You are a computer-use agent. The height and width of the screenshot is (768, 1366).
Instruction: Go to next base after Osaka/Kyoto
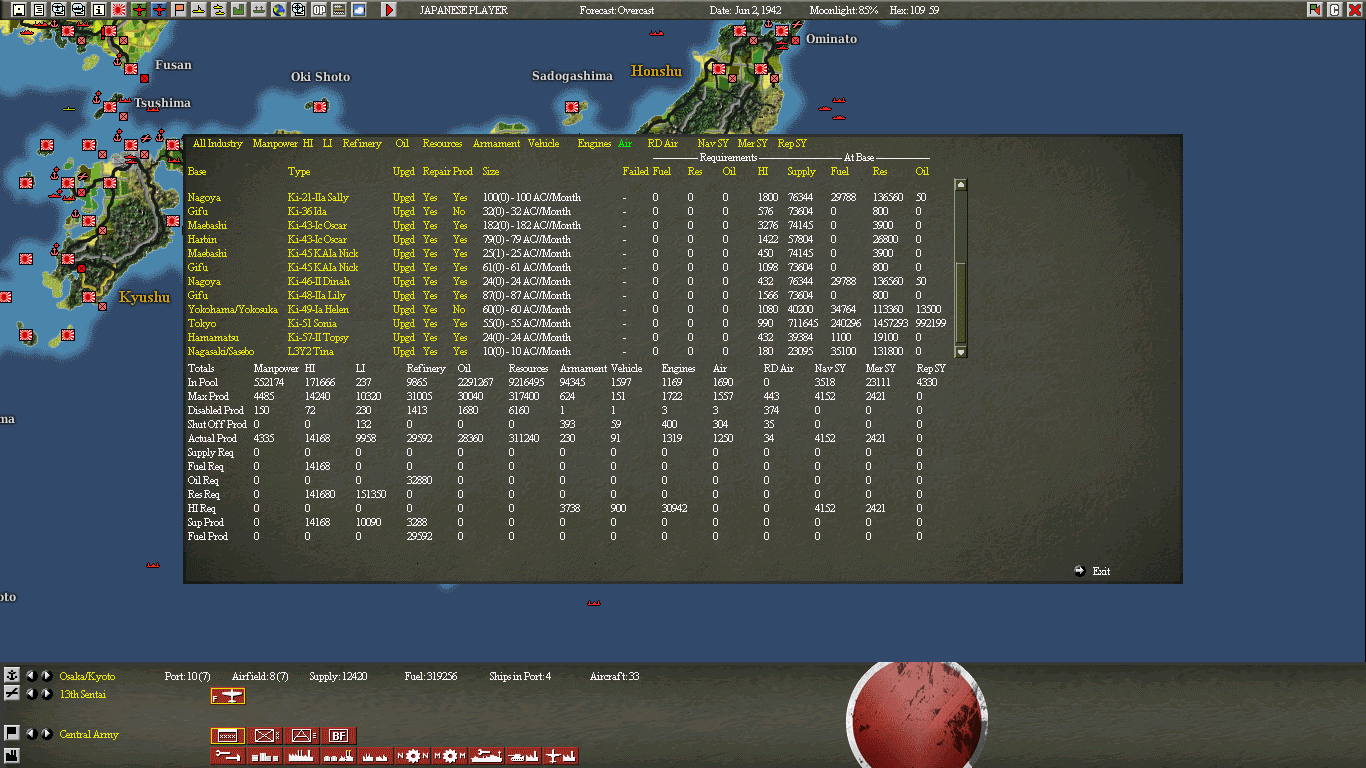click(x=46, y=676)
